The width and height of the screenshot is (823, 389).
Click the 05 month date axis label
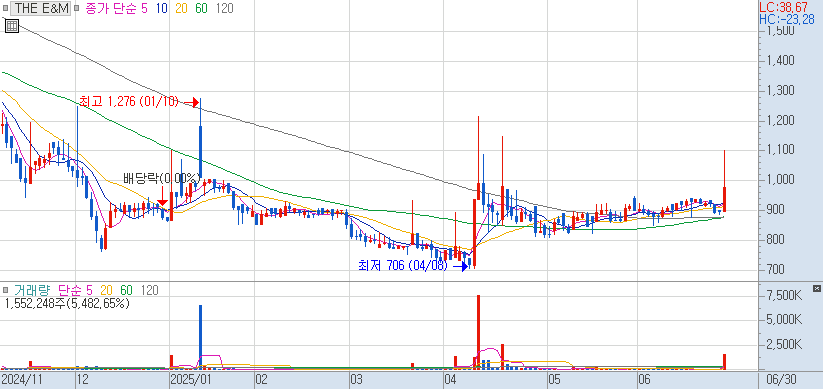(x=554, y=379)
